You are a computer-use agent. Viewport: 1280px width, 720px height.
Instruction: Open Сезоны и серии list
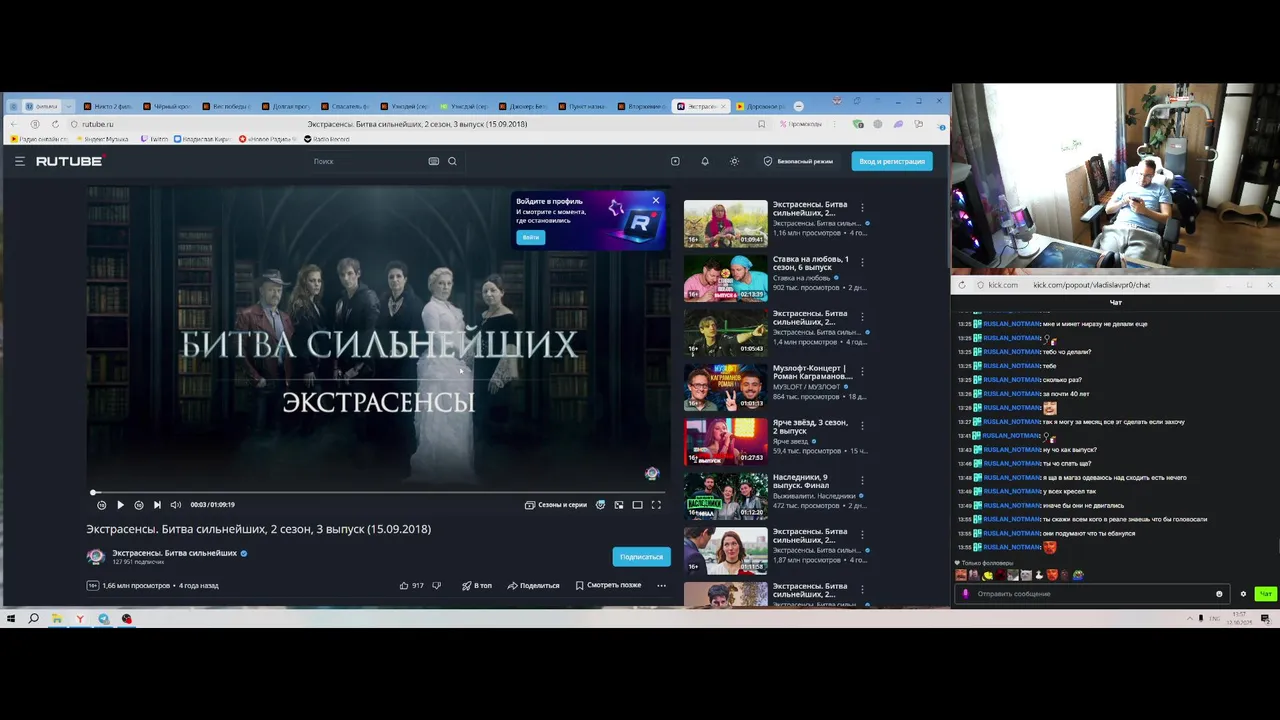click(x=556, y=505)
